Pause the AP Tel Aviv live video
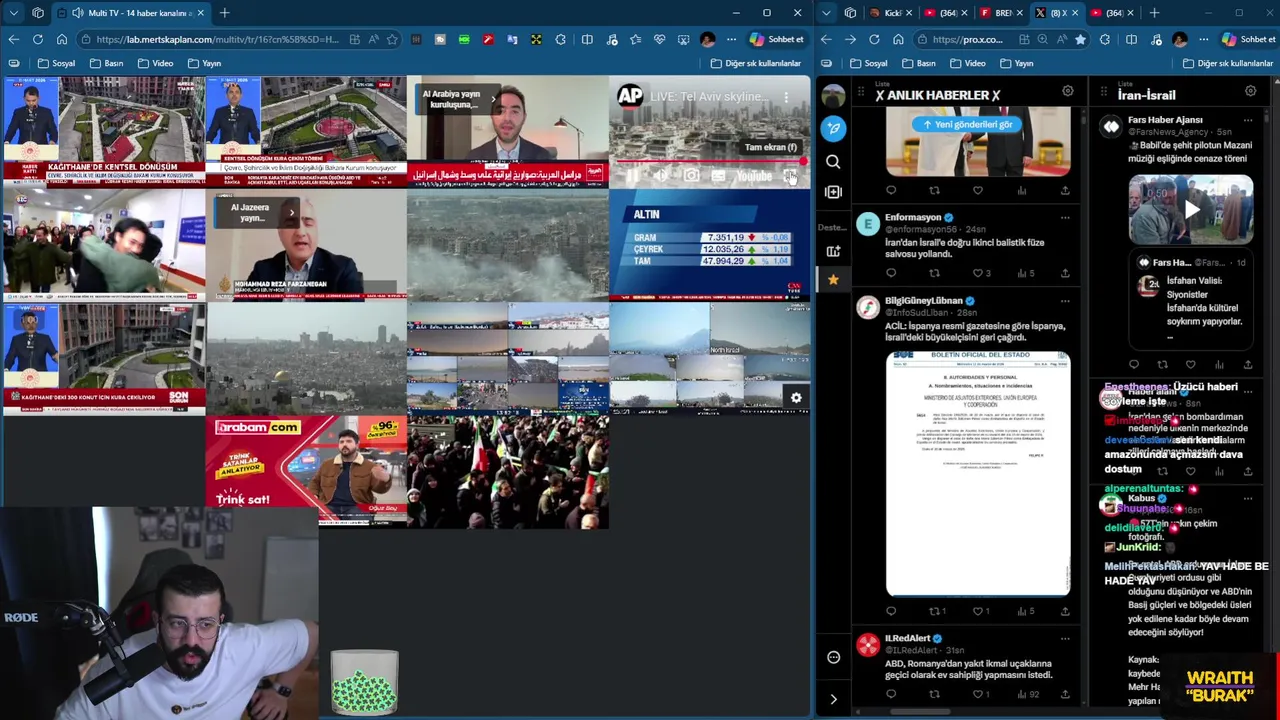This screenshot has width=1280, height=720. click(632, 176)
